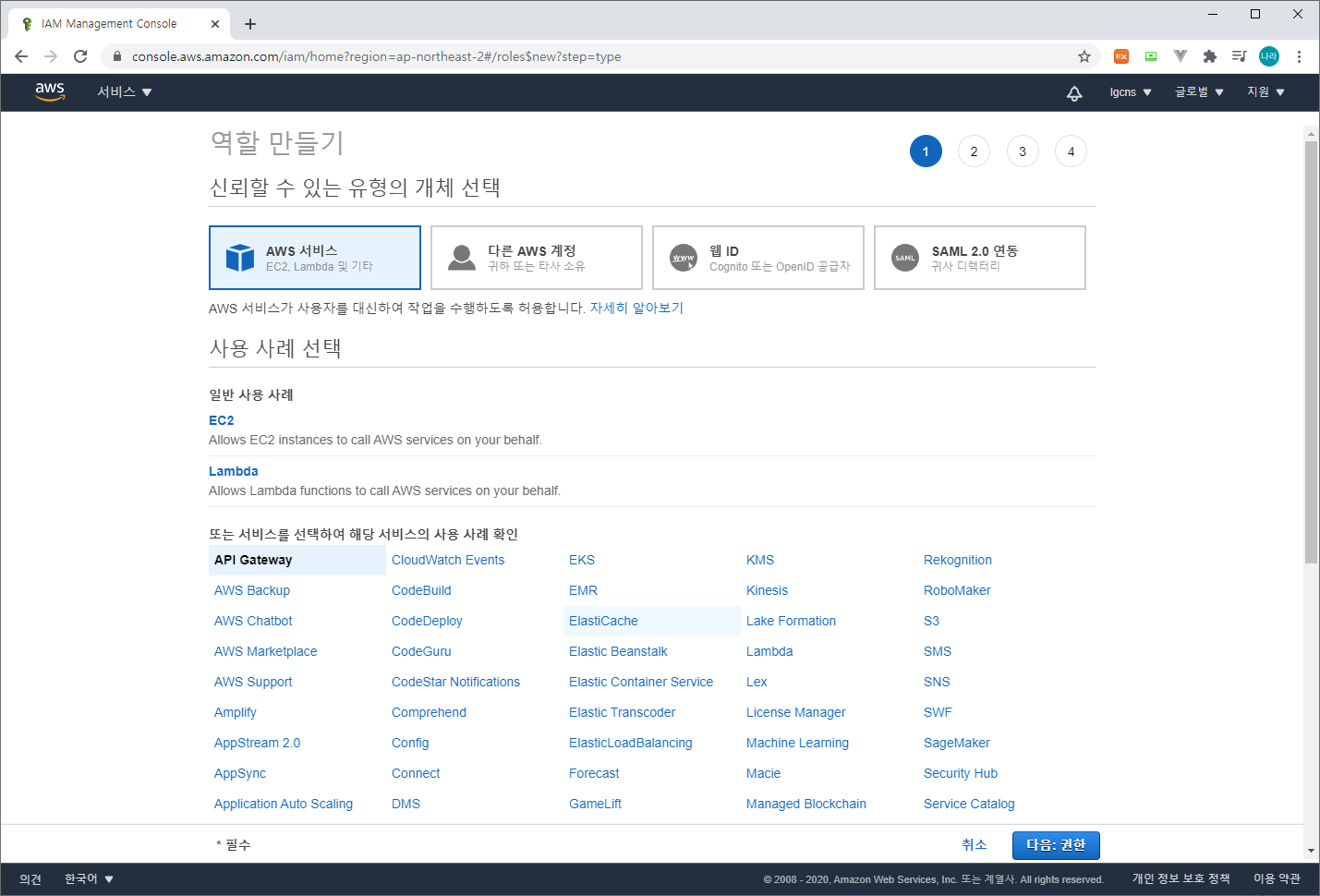Click the Chrome profile avatar
The image size is (1320, 896).
1269,56
